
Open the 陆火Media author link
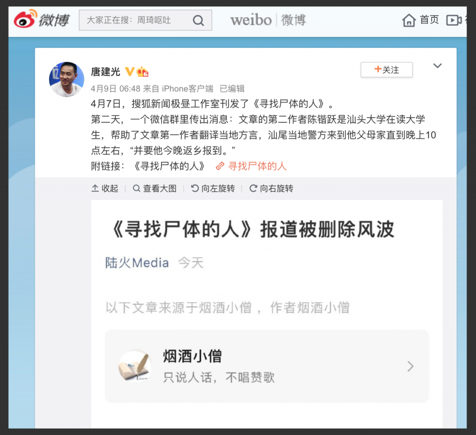click(x=137, y=263)
